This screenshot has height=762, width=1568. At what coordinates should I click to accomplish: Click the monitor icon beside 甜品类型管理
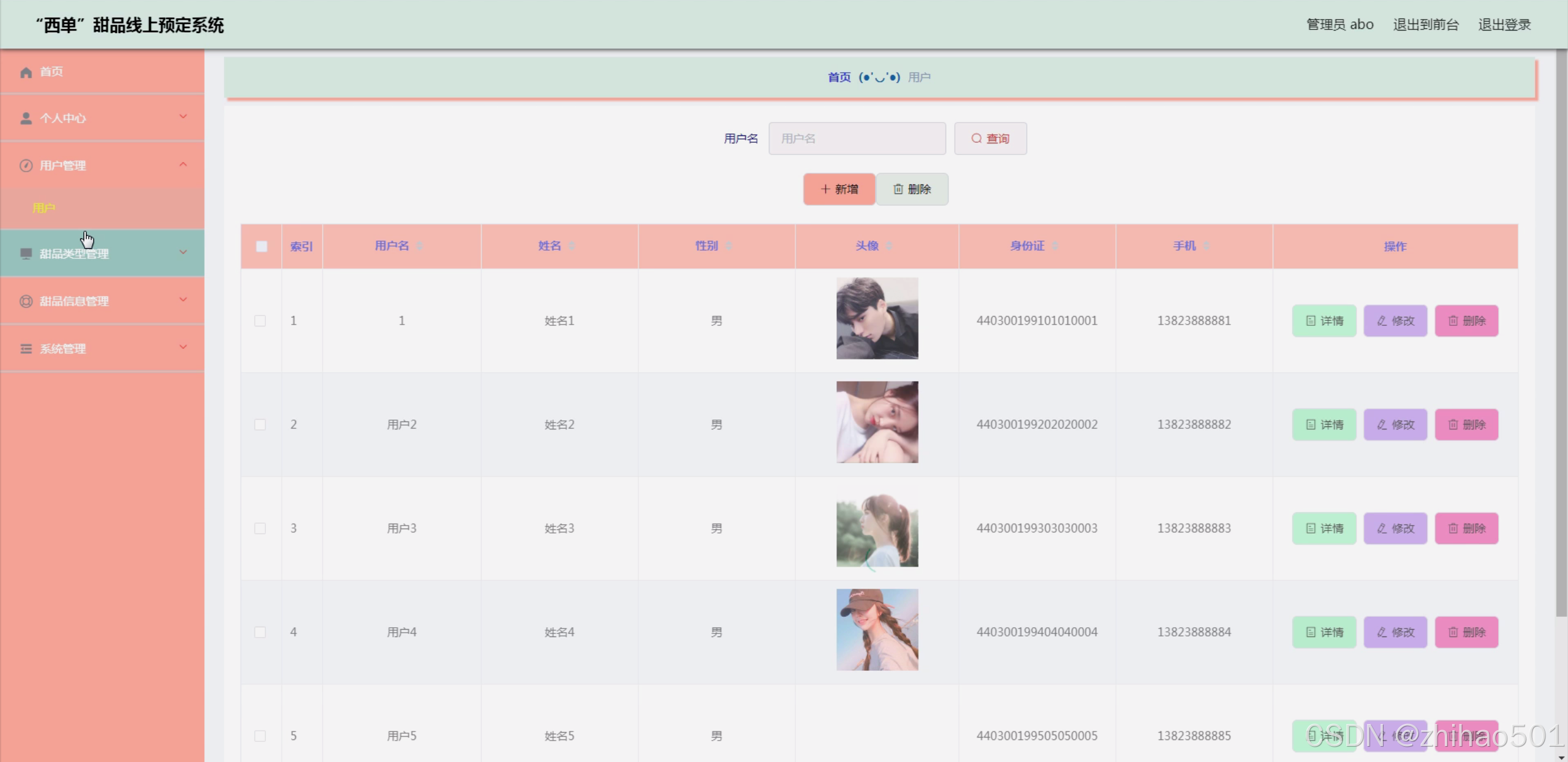[26, 254]
